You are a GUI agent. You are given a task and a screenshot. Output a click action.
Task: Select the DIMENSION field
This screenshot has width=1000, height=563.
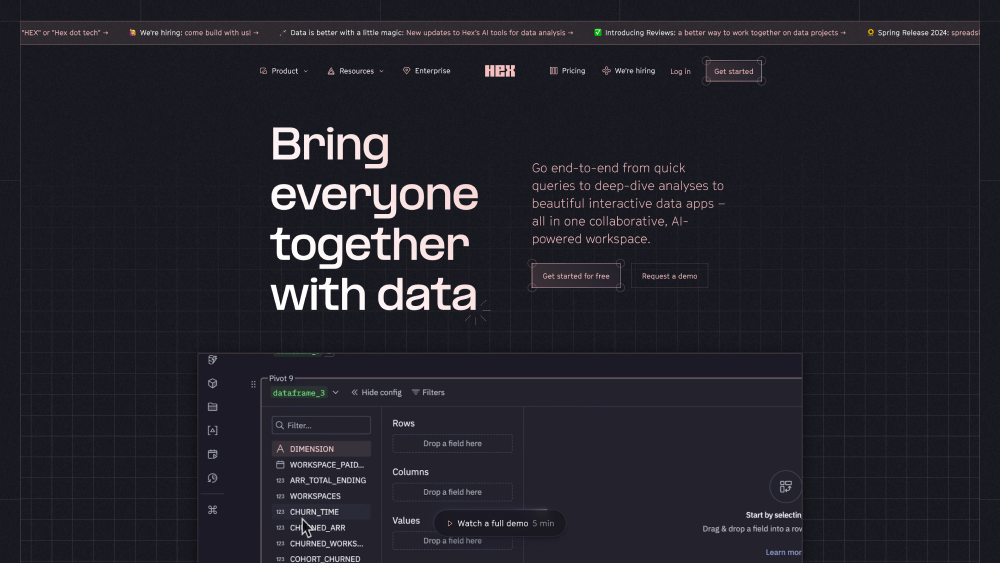(x=321, y=449)
